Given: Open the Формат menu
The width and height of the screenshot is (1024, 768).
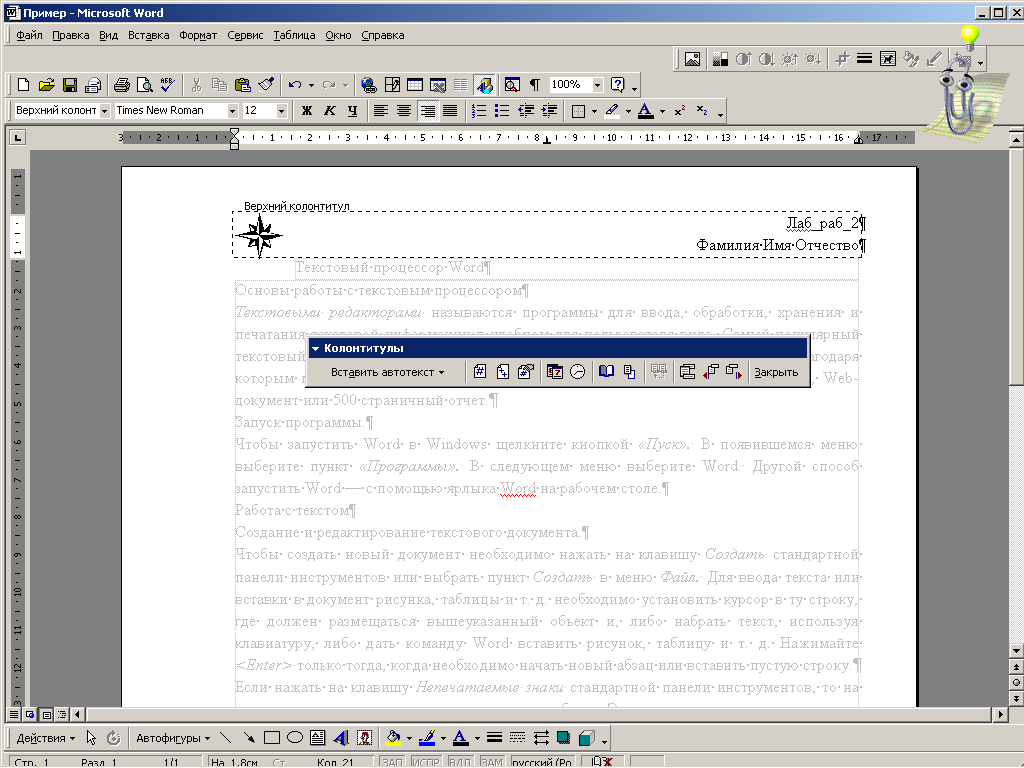Looking at the screenshot, I should pyautogui.click(x=198, y=35).
